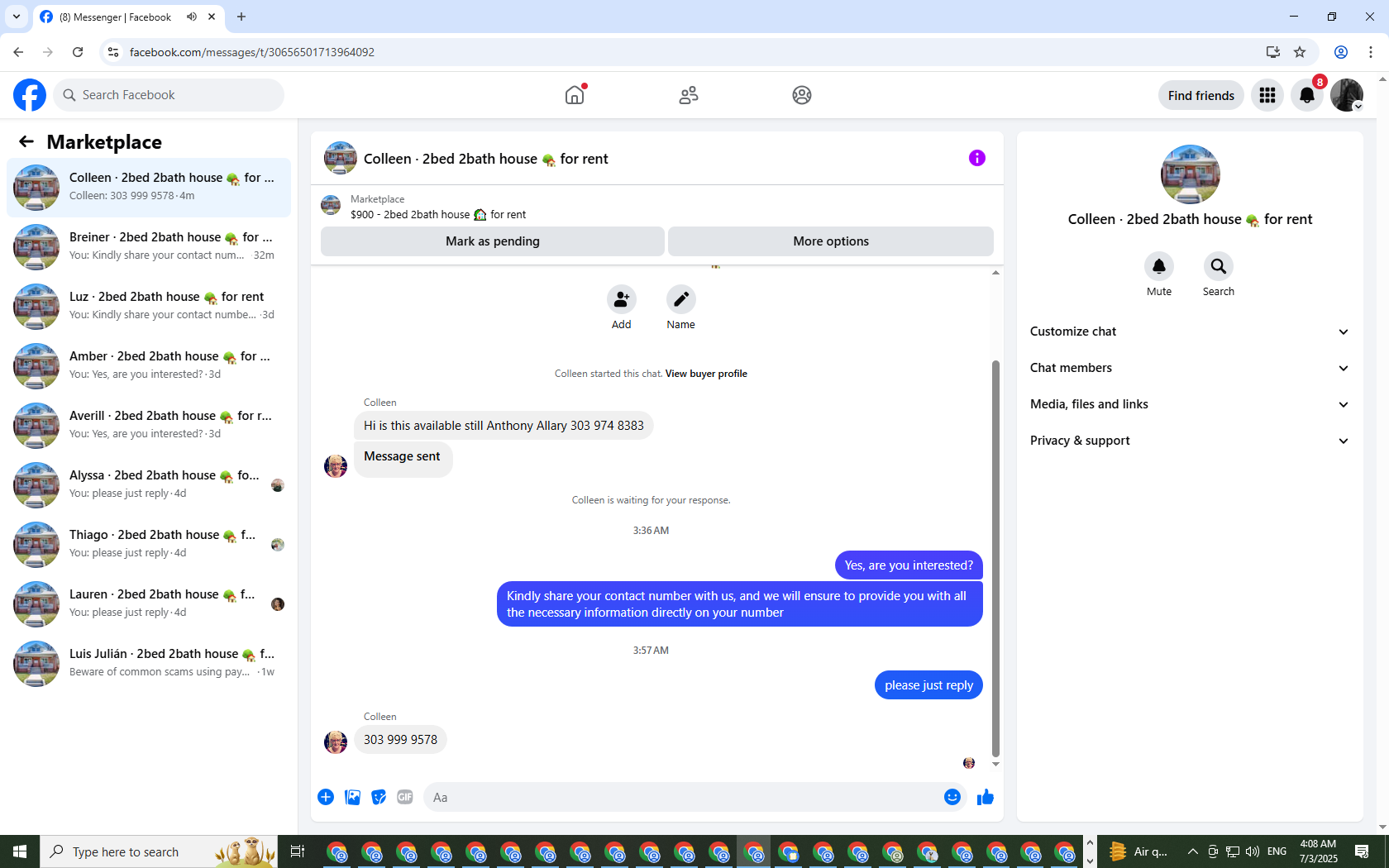Click the taskbar clock showing 4:08 AM
Screen dimensions: 1389x868
(1318, 851)
